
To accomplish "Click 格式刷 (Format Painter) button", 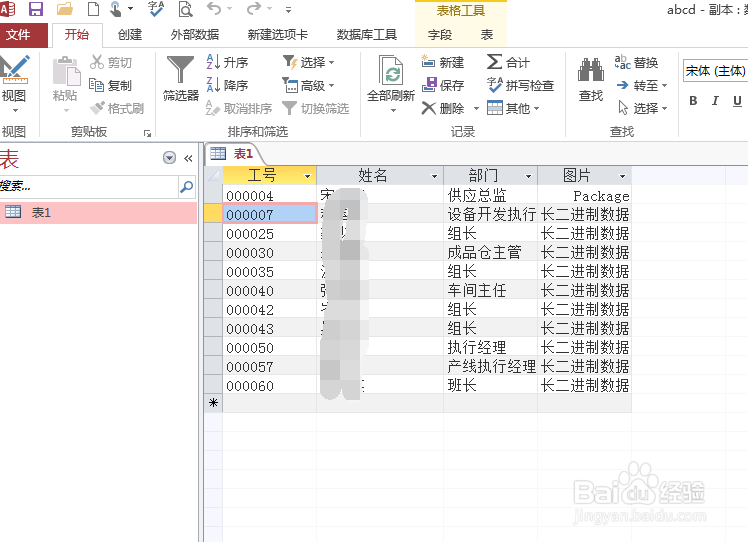I will pyautogui.click(x=117, y=108).
